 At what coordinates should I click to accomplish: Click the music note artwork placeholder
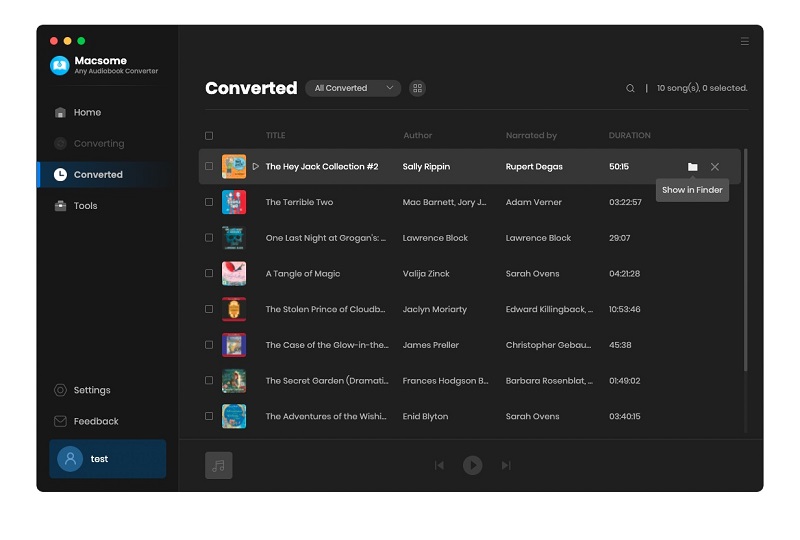[218, 465]
